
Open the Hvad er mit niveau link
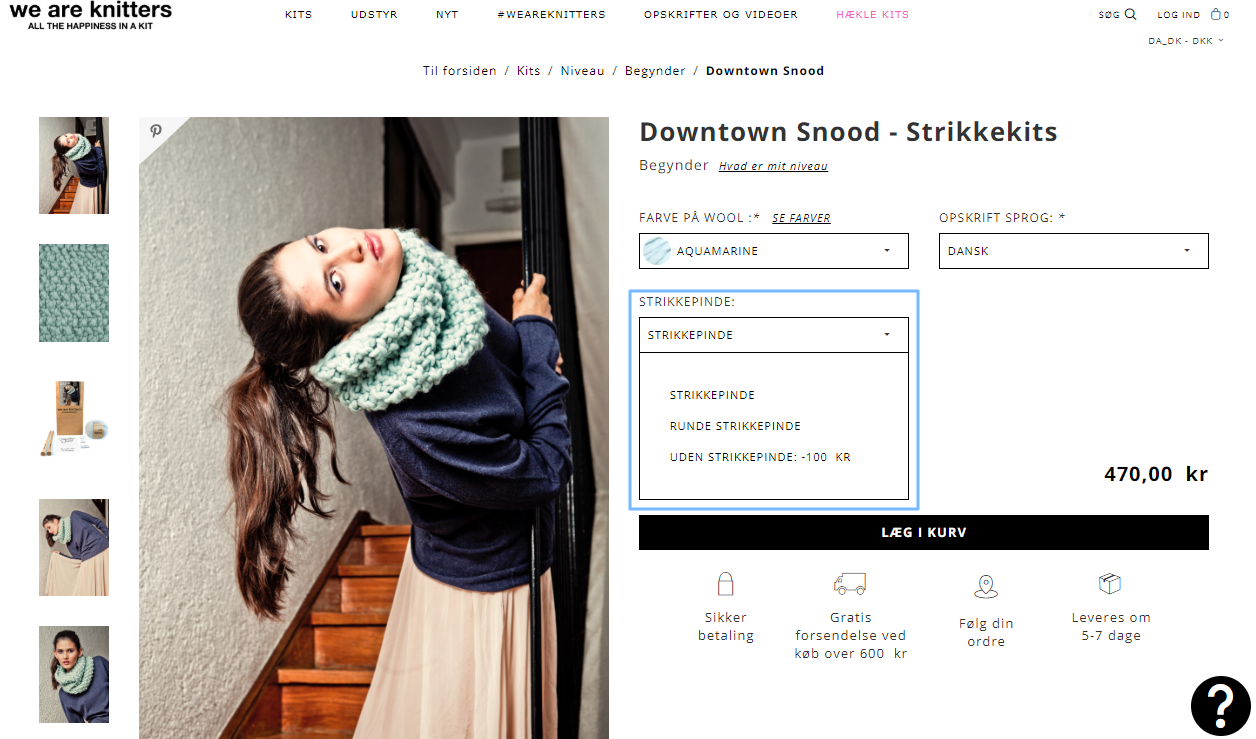pos(773,166)
